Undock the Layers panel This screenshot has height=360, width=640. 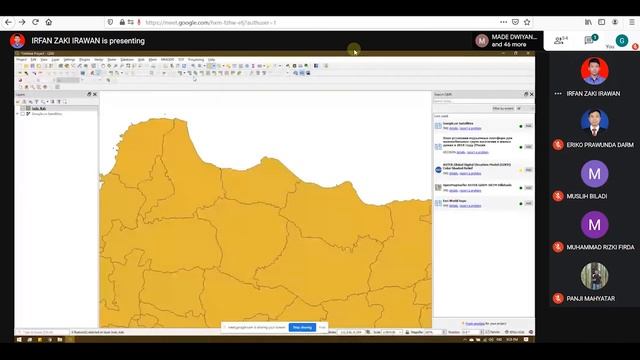click(x=89, y=94)
